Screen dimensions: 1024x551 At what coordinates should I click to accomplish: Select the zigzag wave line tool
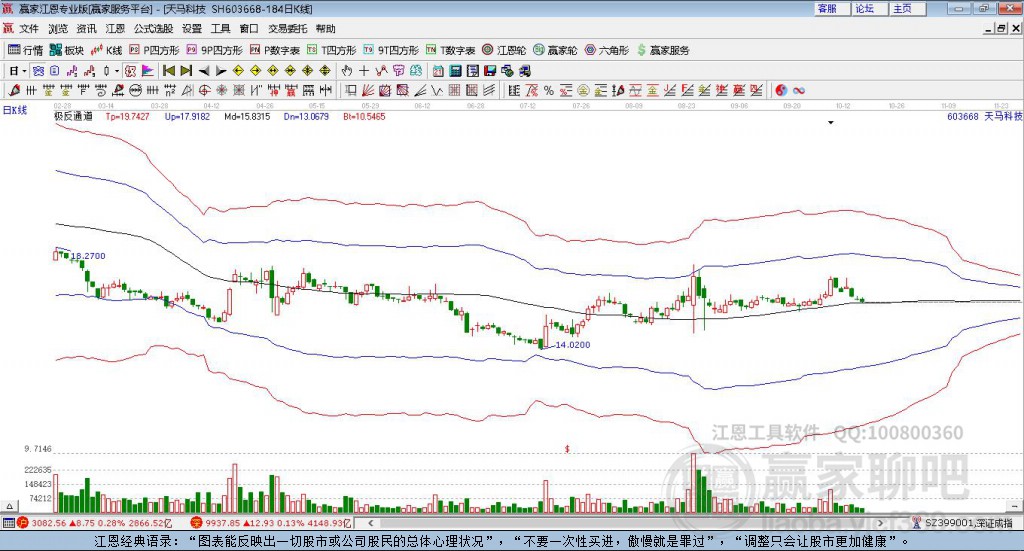[436, 90]
